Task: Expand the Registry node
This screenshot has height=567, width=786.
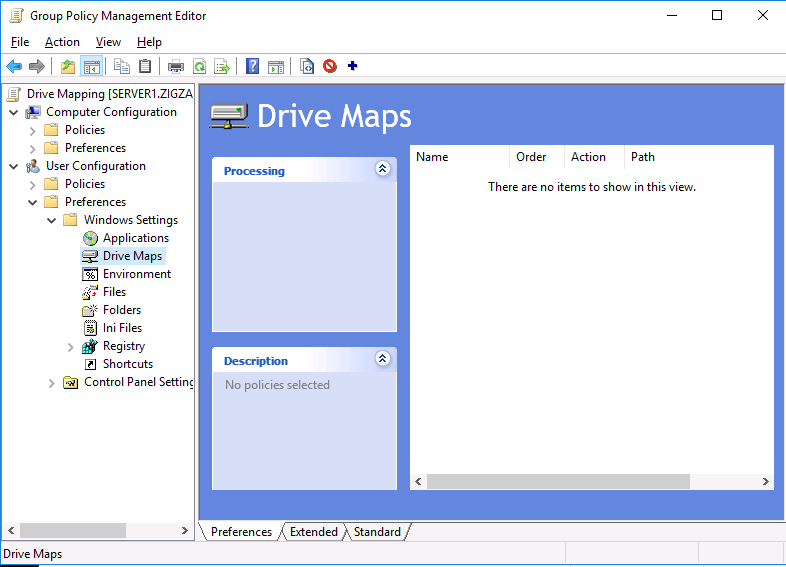Action: coord(71,346)
